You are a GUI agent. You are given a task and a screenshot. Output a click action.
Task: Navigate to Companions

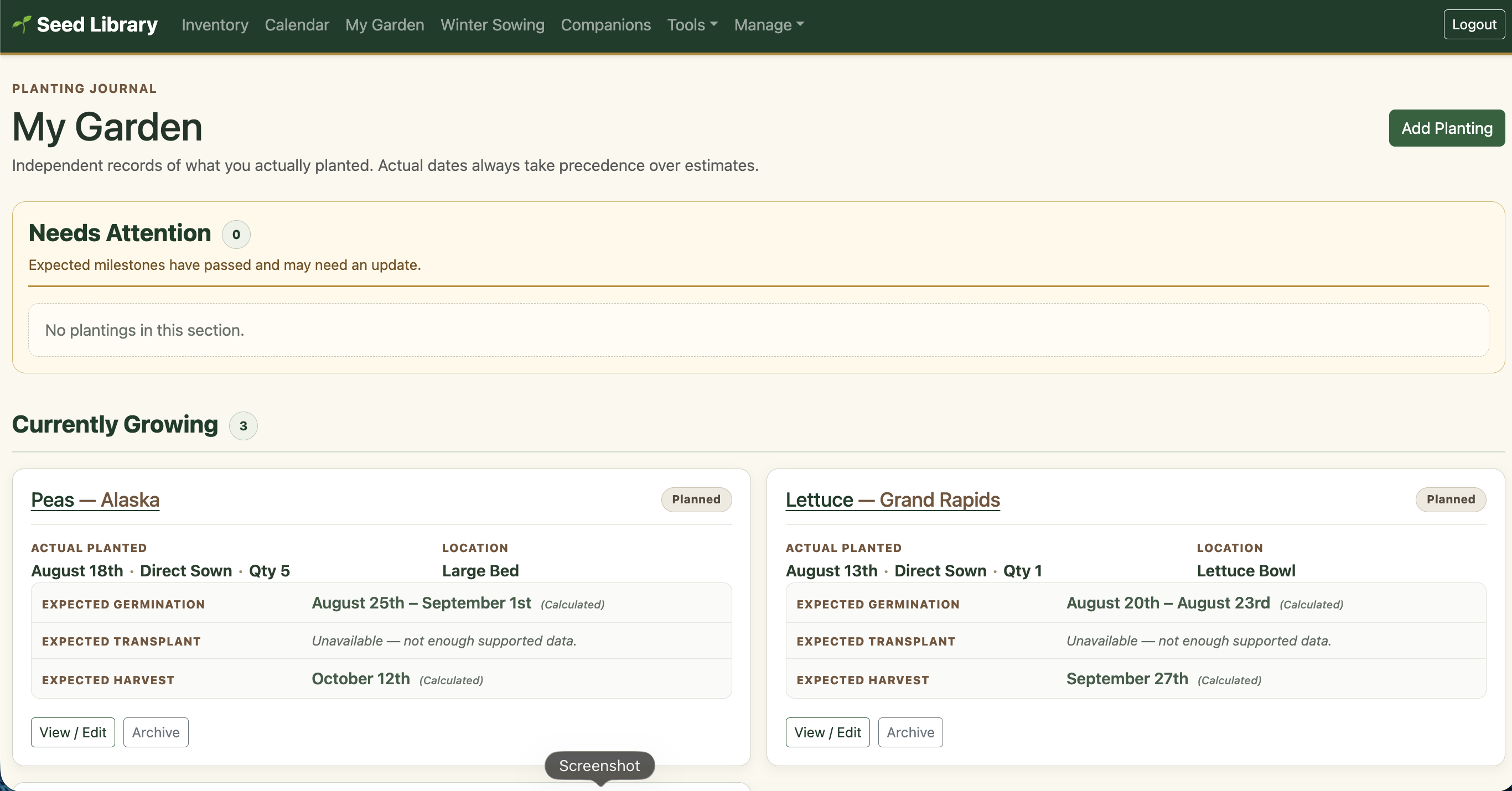[605, 25]
